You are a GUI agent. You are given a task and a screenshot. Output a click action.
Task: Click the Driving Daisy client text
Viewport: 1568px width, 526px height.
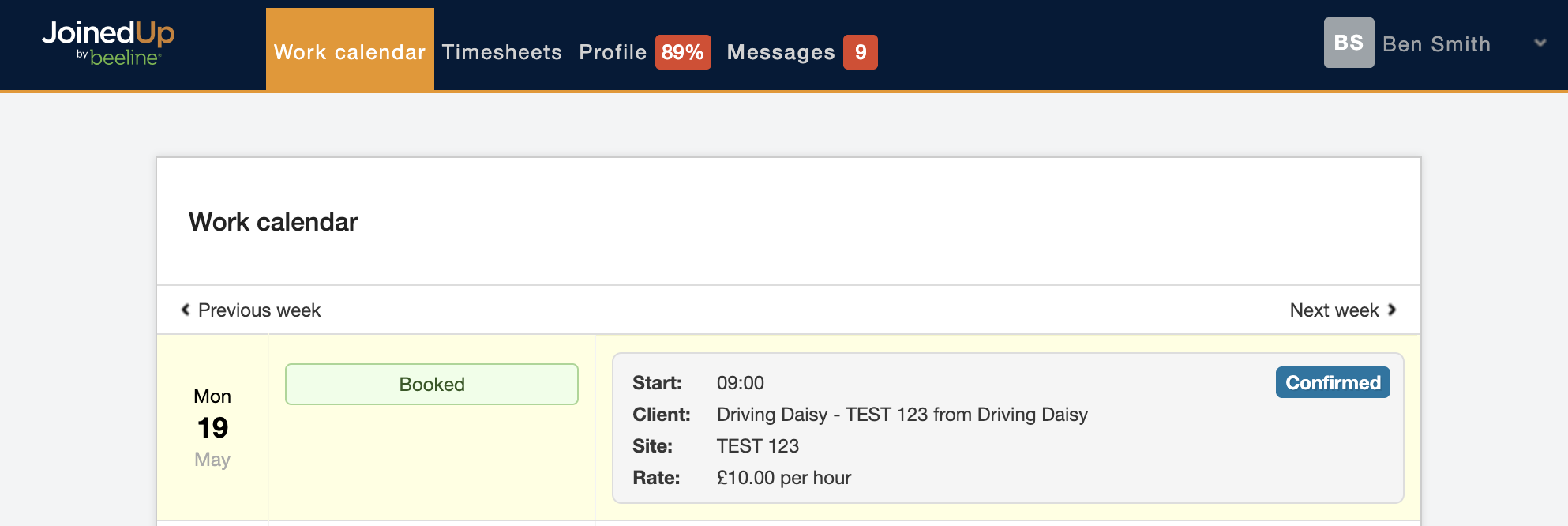coord(902,415)
